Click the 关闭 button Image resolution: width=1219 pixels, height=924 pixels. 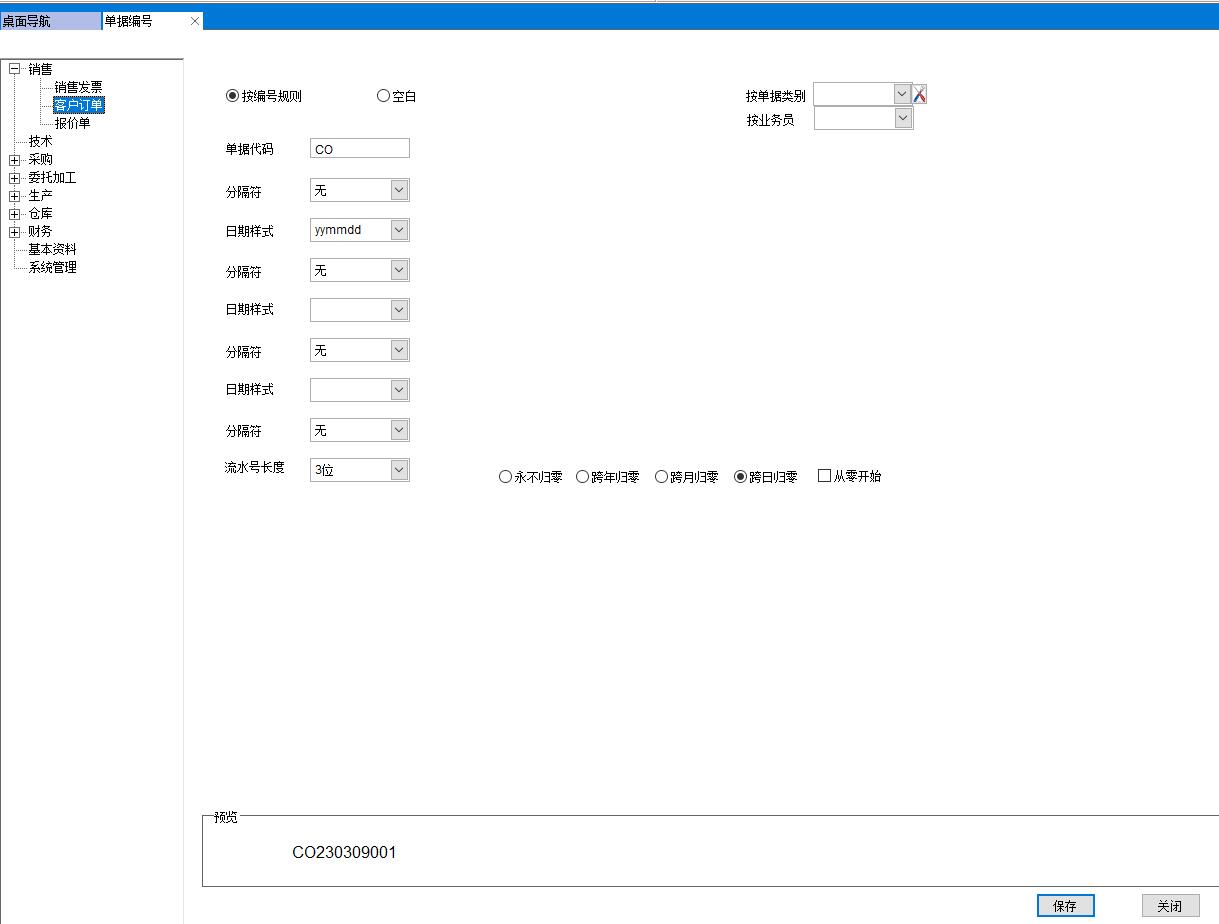(1169, 906)
